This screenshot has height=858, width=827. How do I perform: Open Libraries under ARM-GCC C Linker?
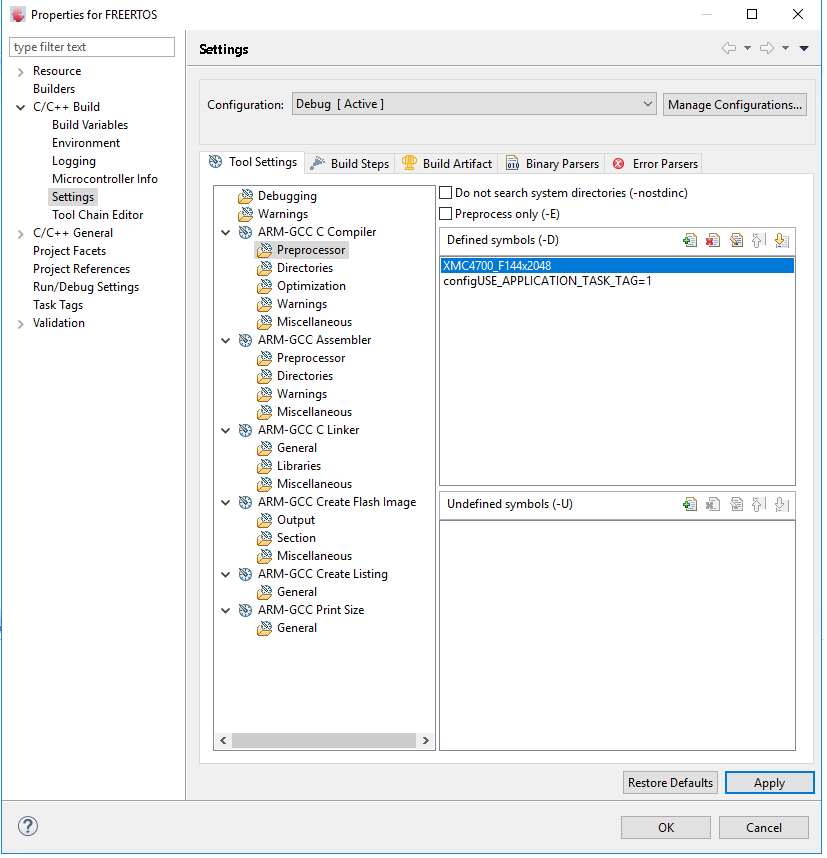299,466
